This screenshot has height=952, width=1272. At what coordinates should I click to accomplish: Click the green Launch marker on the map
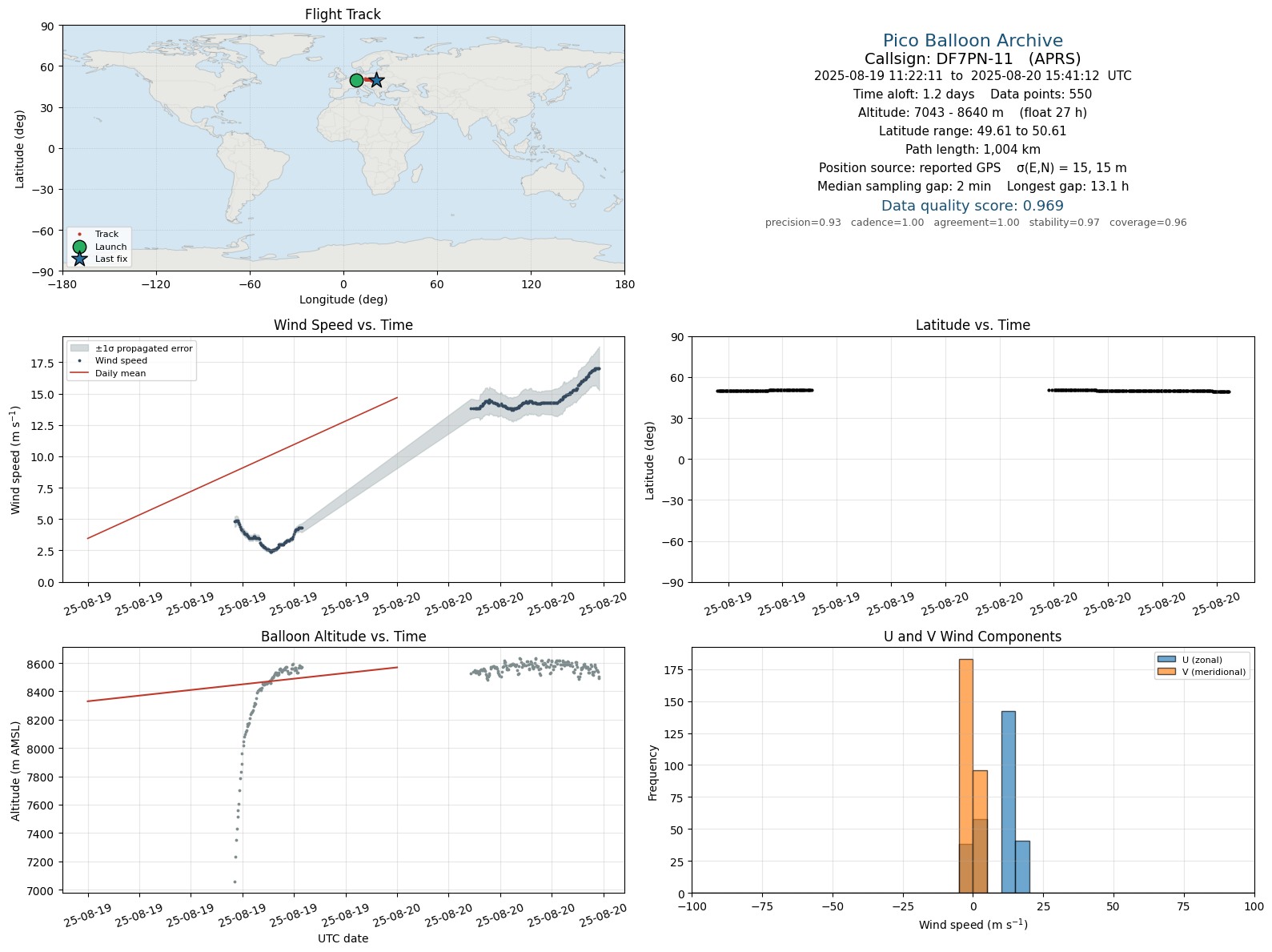[356, 80]
